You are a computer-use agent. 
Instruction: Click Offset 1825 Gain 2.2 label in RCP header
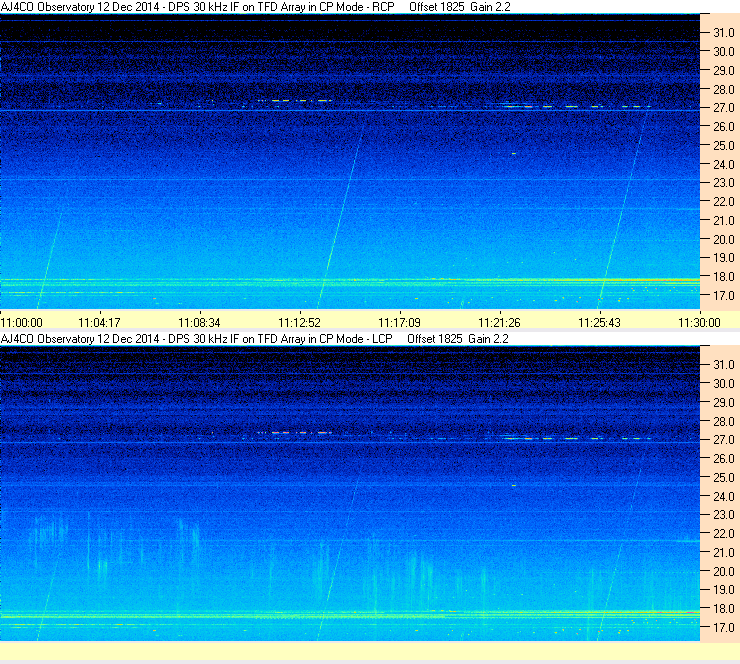[x=460, y=7]
